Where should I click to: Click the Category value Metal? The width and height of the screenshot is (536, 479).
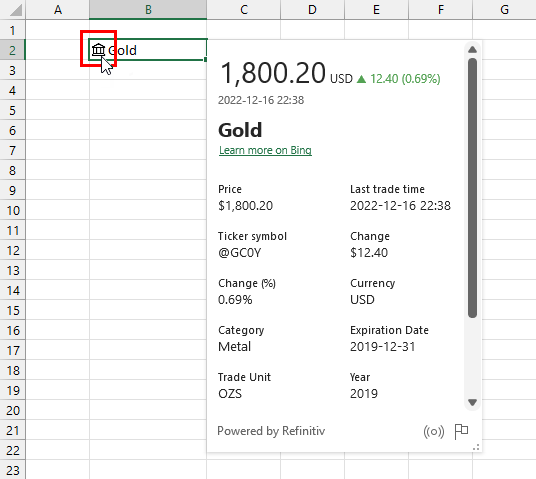(x=234, y=347)
